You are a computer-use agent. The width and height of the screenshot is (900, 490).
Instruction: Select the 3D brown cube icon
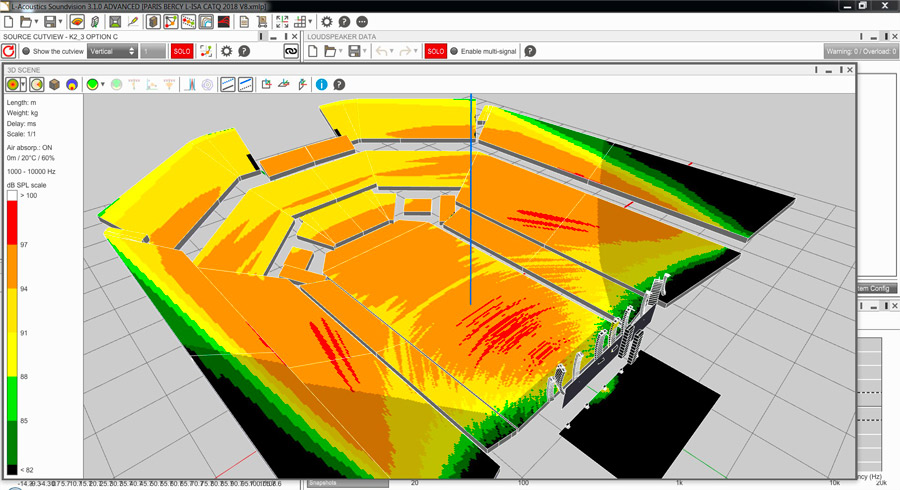(x=54, y=85)
